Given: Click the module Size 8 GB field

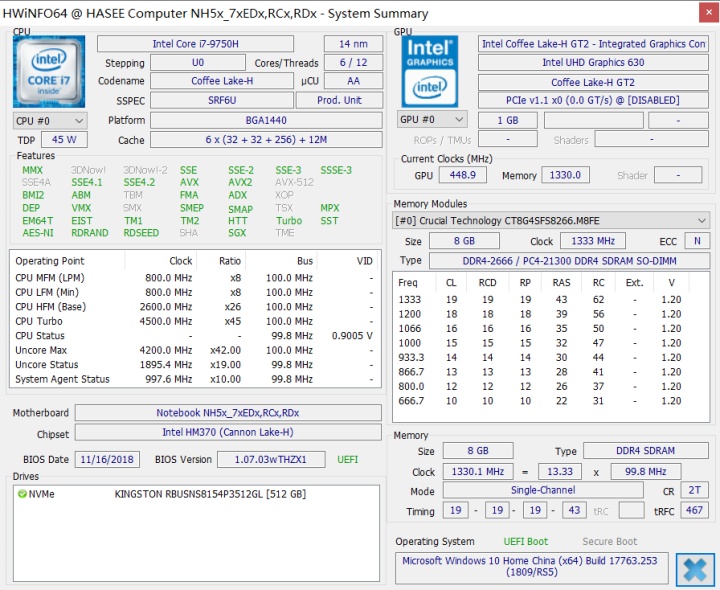Looking at the screenshot, I should (464, 241).
